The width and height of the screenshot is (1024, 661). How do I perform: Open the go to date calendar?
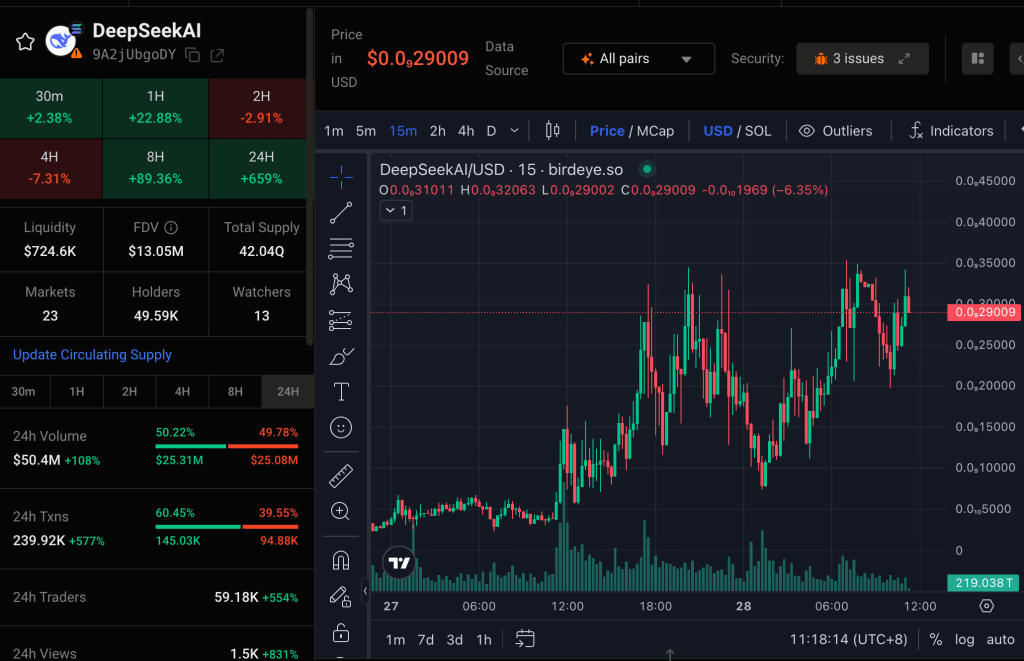point(525,639)
